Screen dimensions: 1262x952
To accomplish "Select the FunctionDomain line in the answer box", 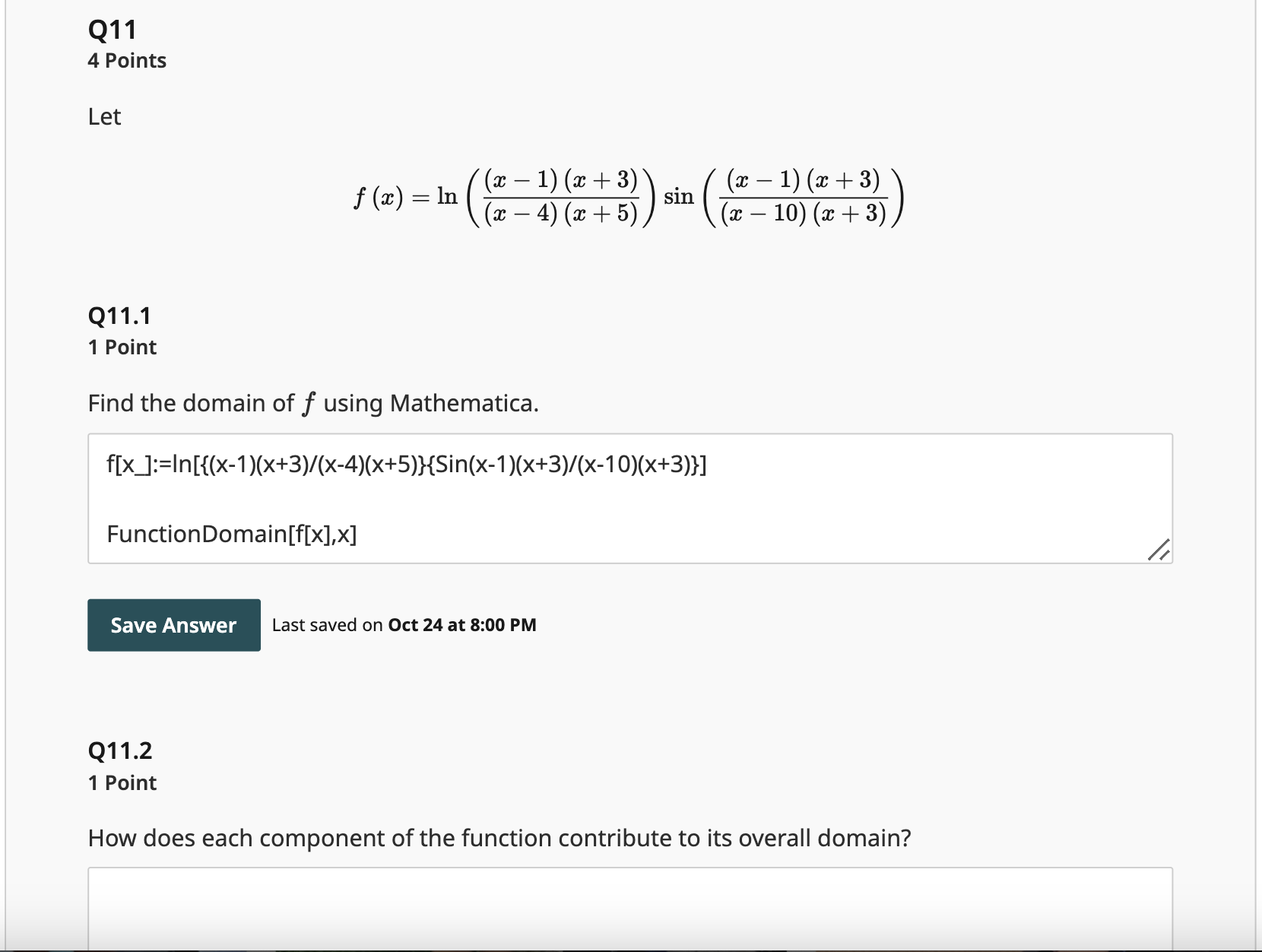I will point(233,534).
